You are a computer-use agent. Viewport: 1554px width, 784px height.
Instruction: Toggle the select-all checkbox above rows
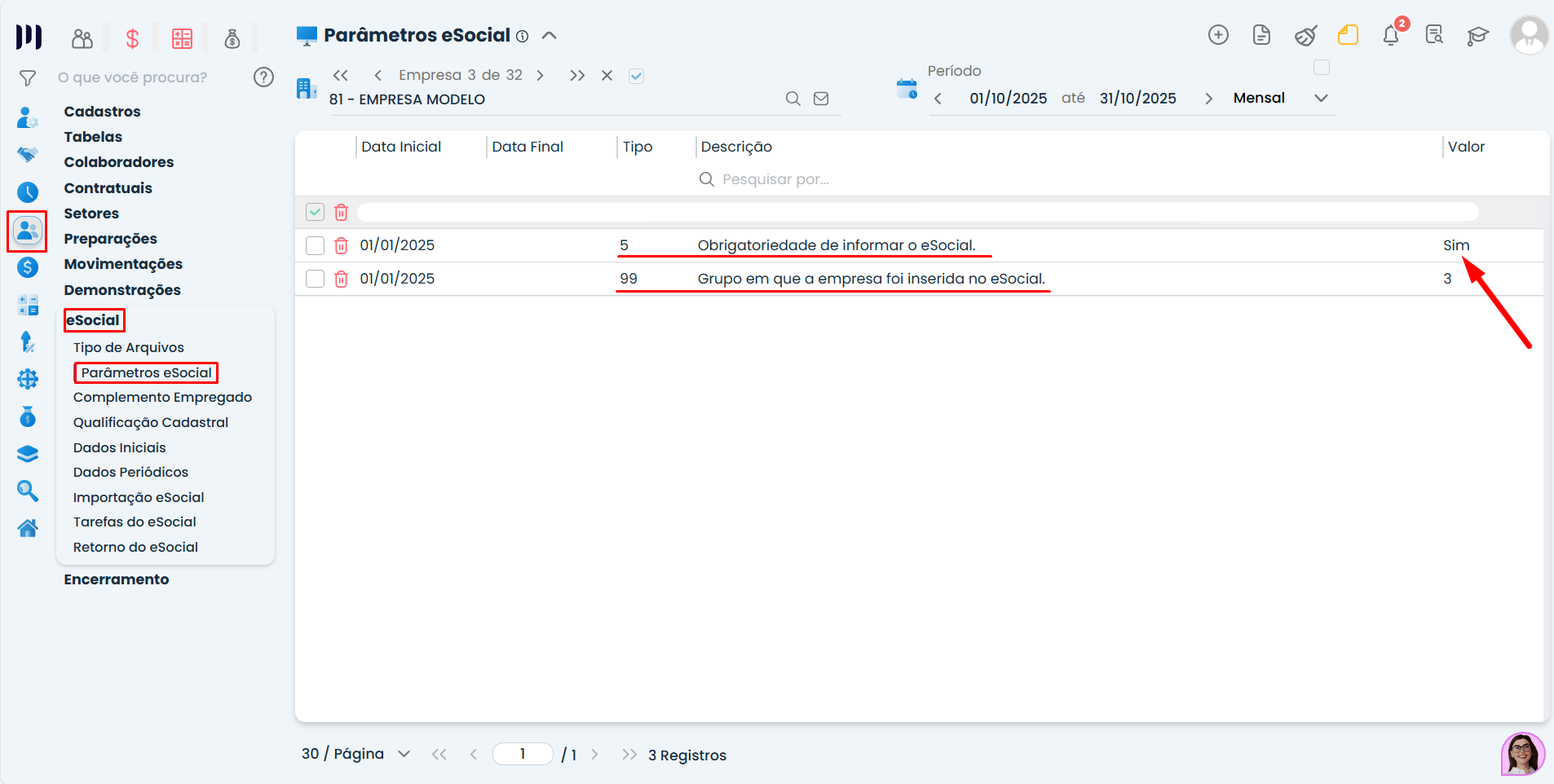315,212
